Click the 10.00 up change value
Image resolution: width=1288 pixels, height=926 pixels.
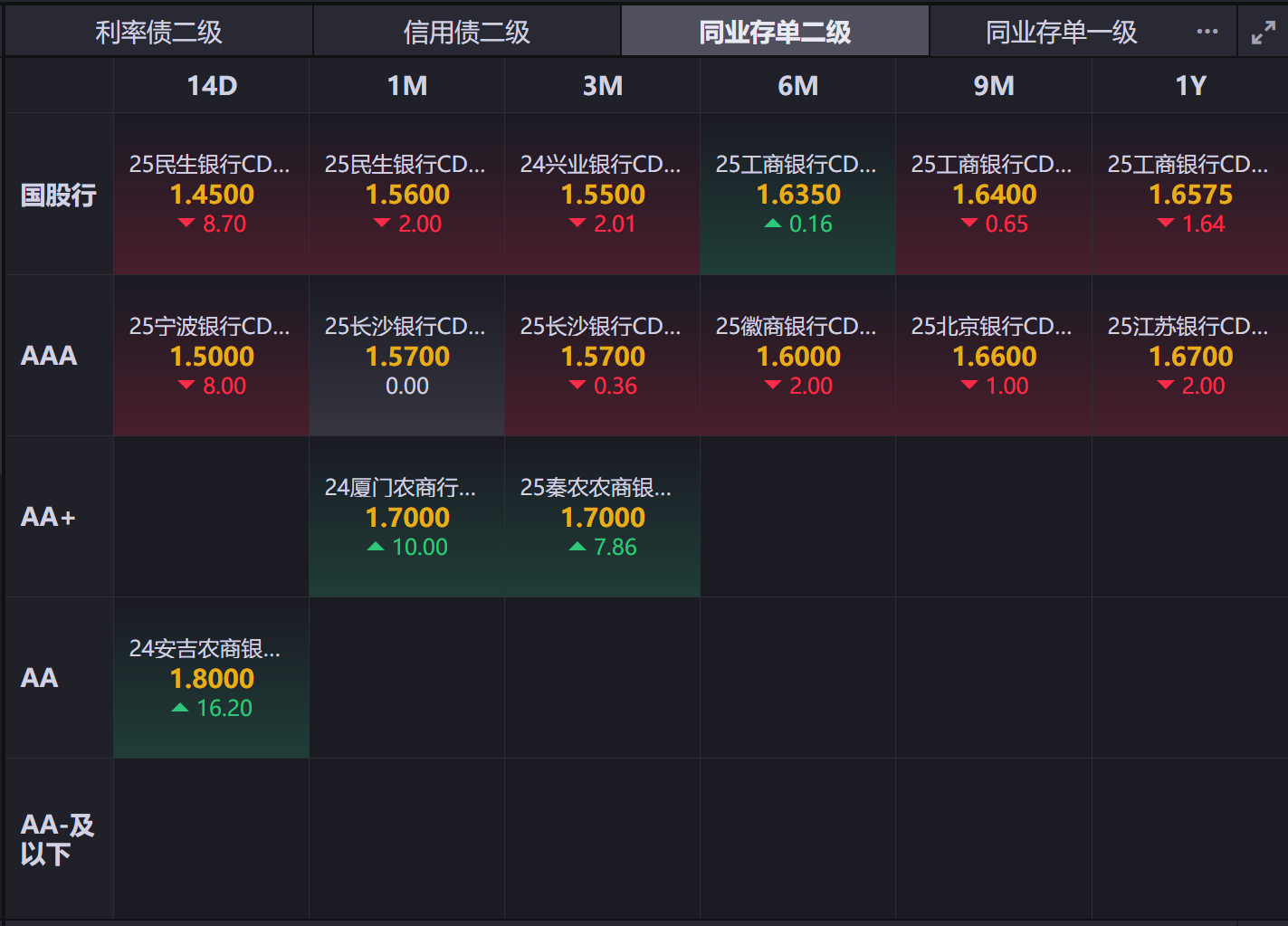tap(407, 547)
